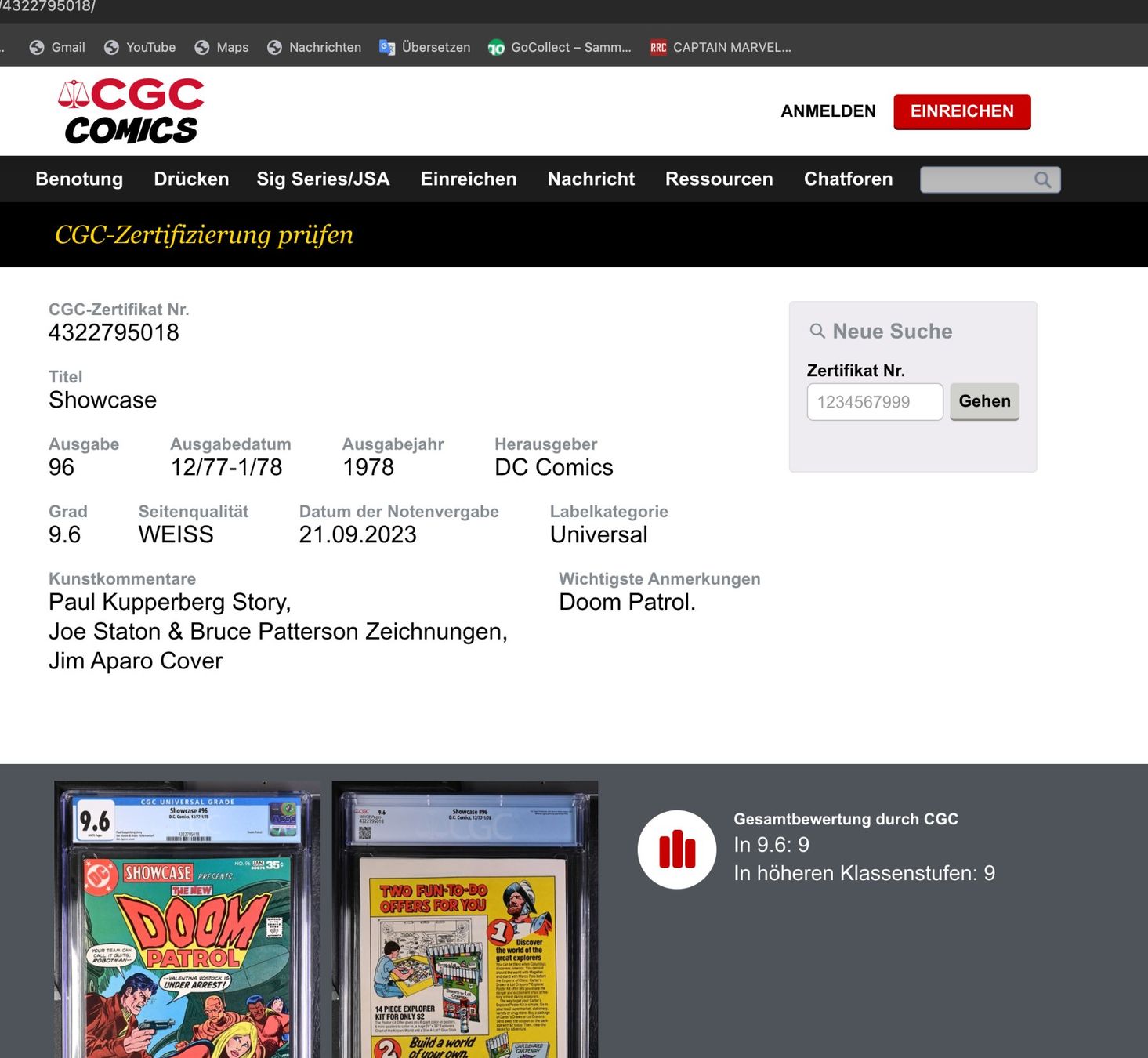Click the Universal label category value
Screen dimensions: 1148x1058
click(599, 534)
